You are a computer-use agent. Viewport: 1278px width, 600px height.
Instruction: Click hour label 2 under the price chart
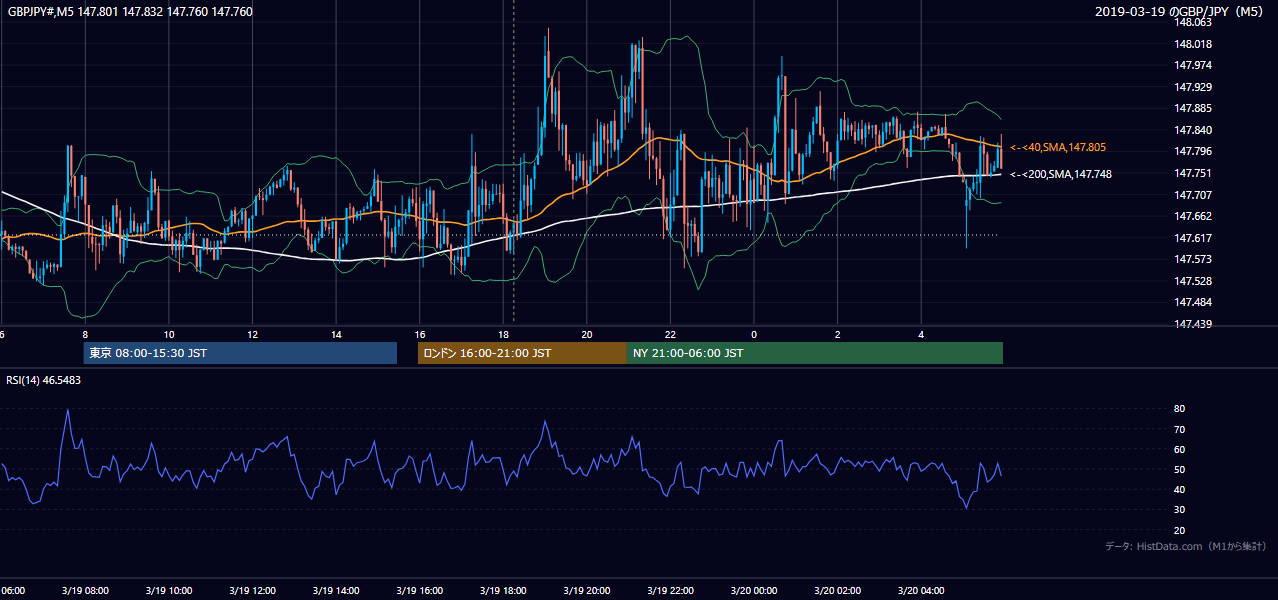pos(837,335)
